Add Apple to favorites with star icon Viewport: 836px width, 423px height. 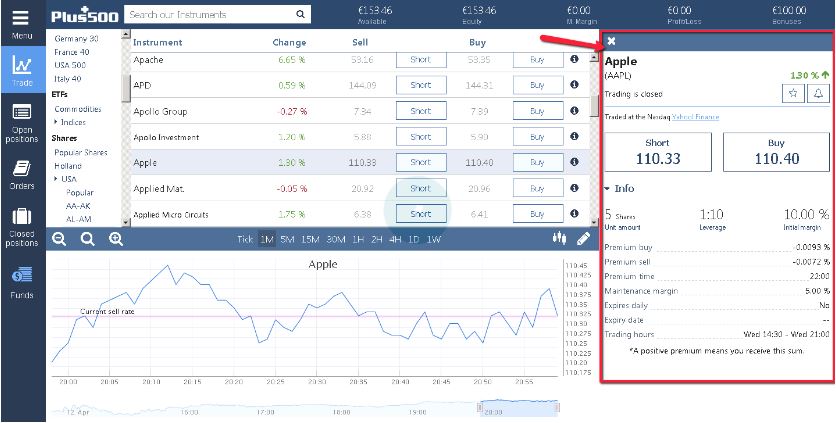(793, 93)
